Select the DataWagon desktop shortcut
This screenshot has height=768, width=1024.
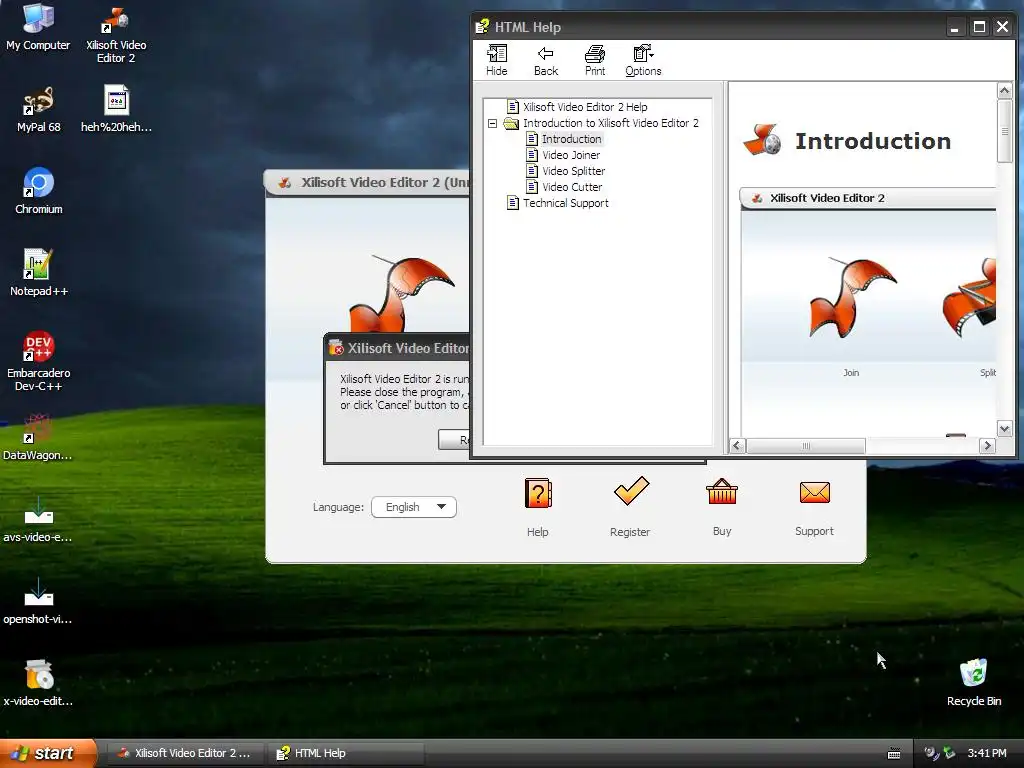click(x=37, y=437)
